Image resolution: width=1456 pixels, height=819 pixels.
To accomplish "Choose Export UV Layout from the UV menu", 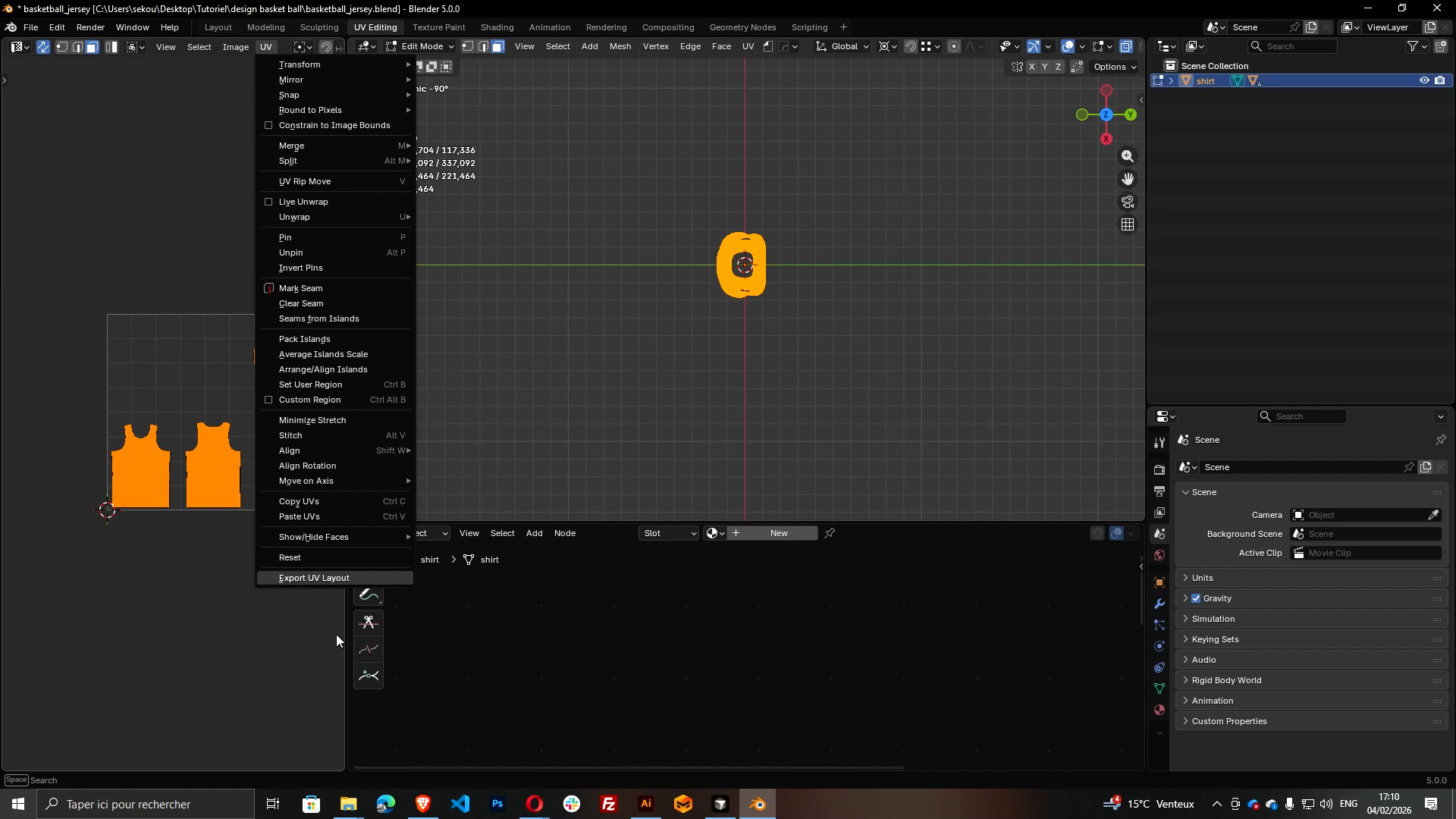I will (x=315, y=577).
